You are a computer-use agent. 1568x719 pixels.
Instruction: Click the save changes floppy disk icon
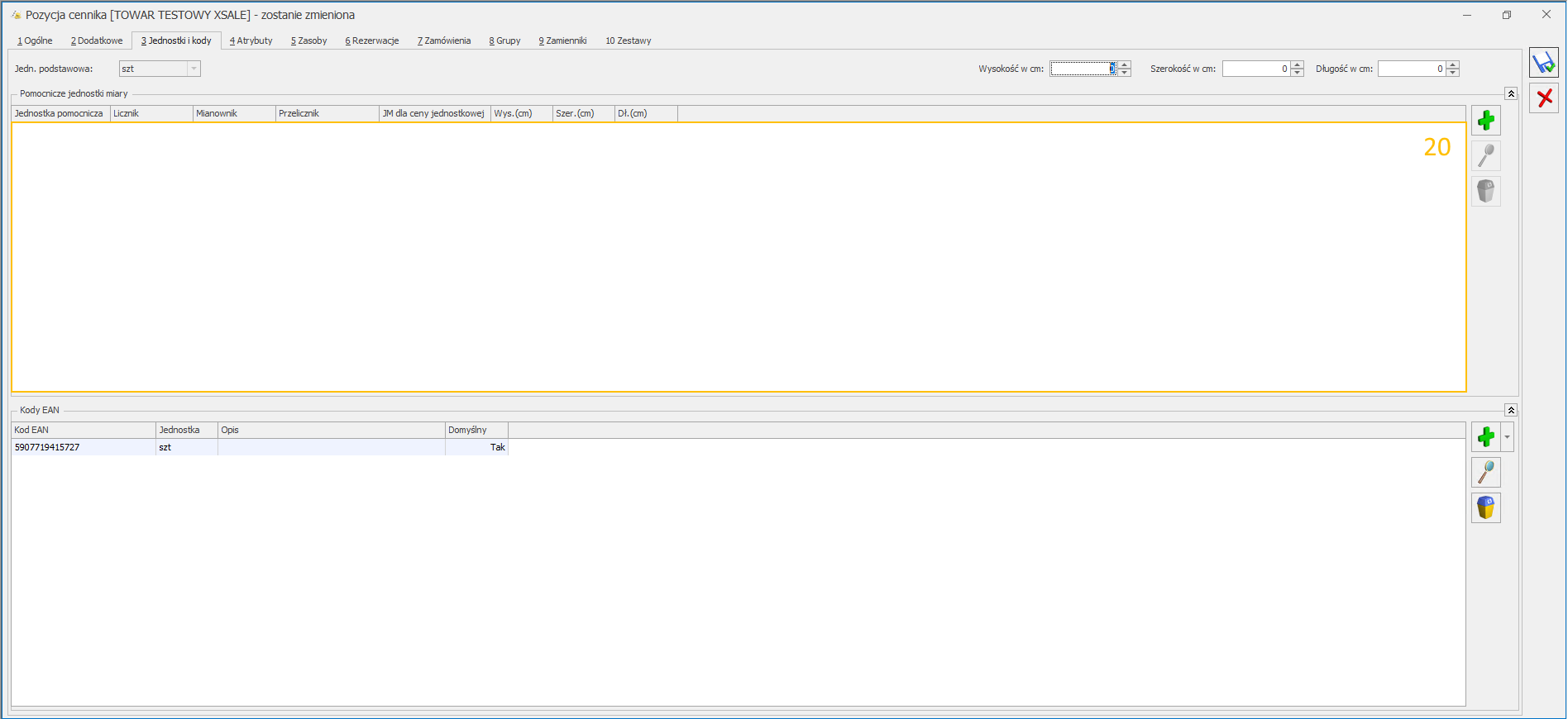tap(1543, 63)
